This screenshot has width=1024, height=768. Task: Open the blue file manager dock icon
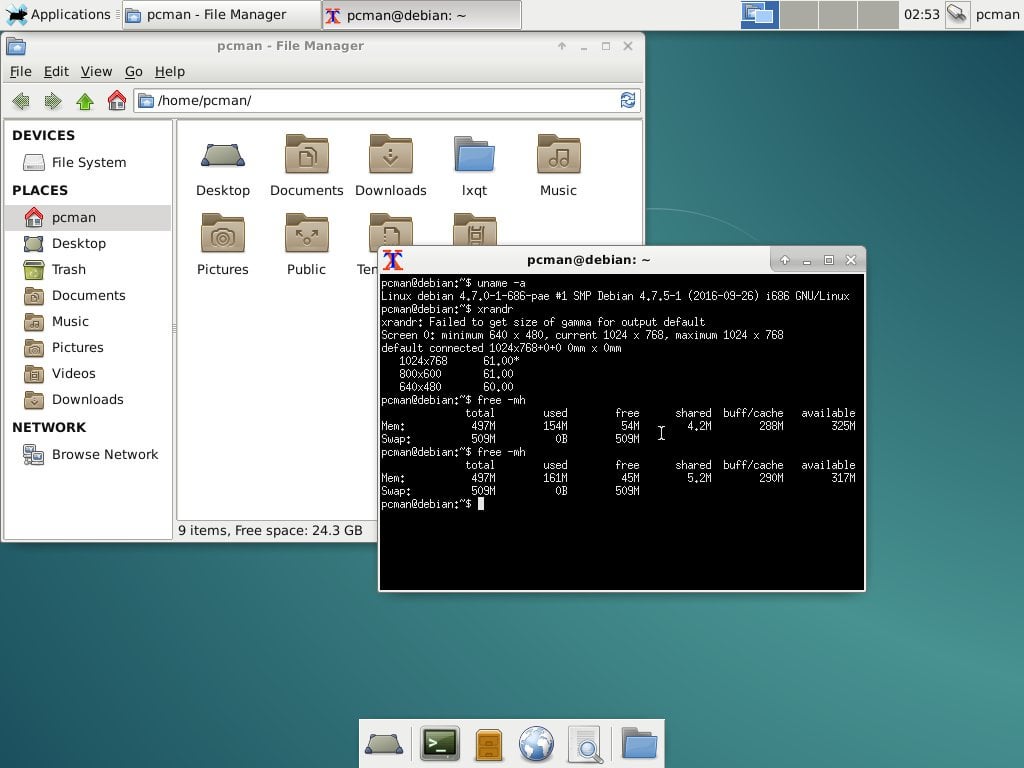point(639,743)
